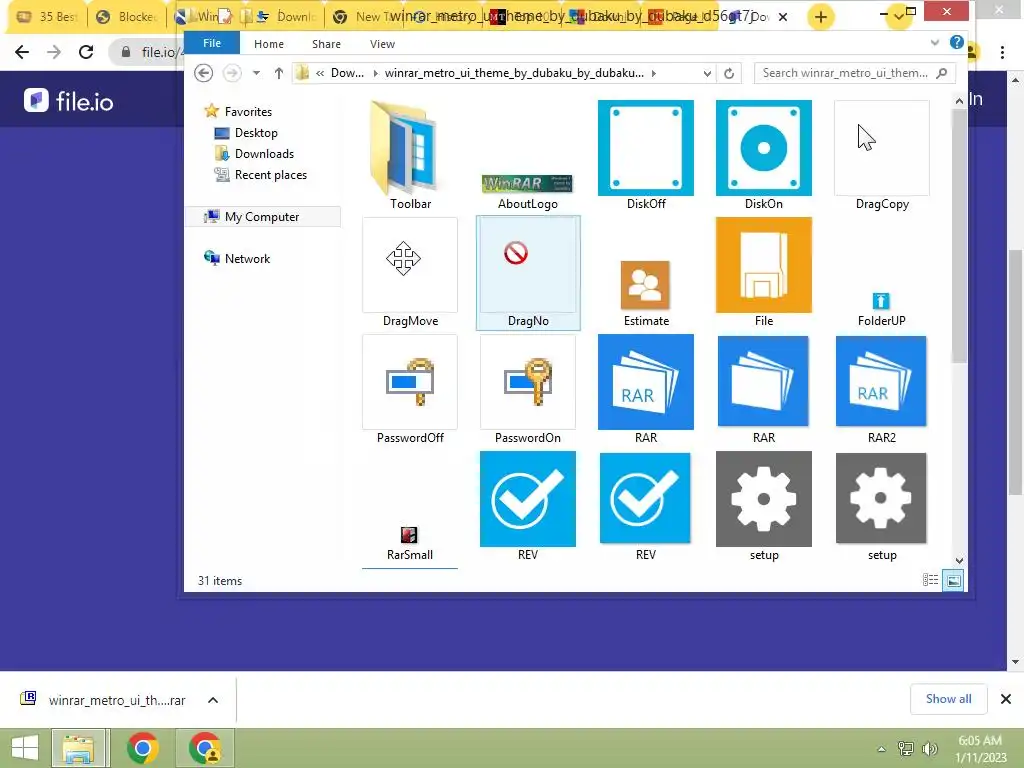Click scroll down arrow in Explorer
Screen dimensions: 1024x768
pyautogui.click(x=959, y=560)
